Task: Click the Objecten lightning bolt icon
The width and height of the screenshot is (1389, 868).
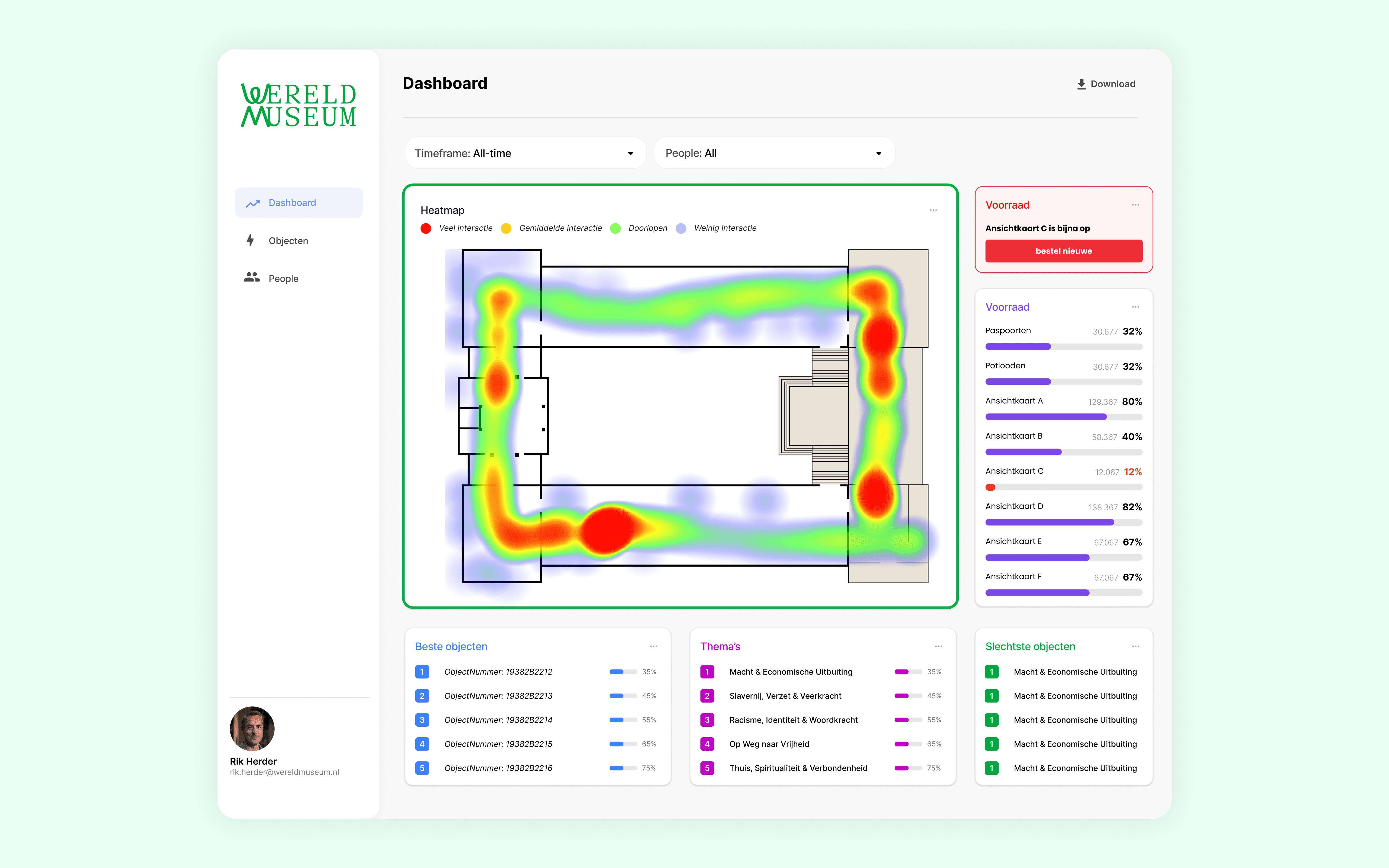Action: [x=250, y=241]
